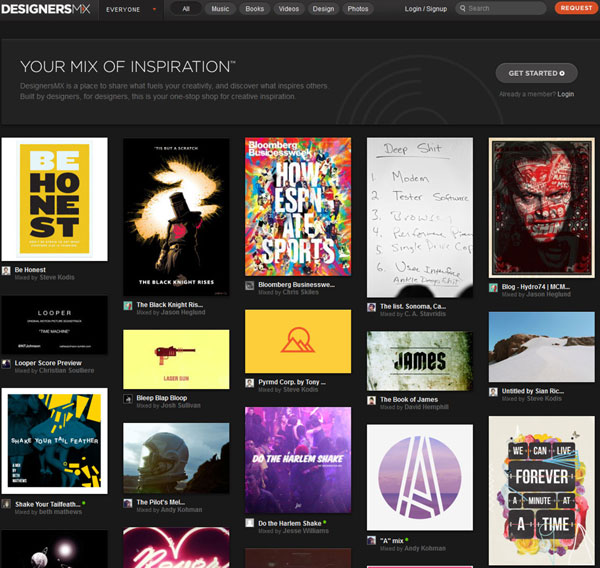This screenshot has width=600, height=568.
Task: Open the Be Honest poster thumbnail
Action: [54, 199]
